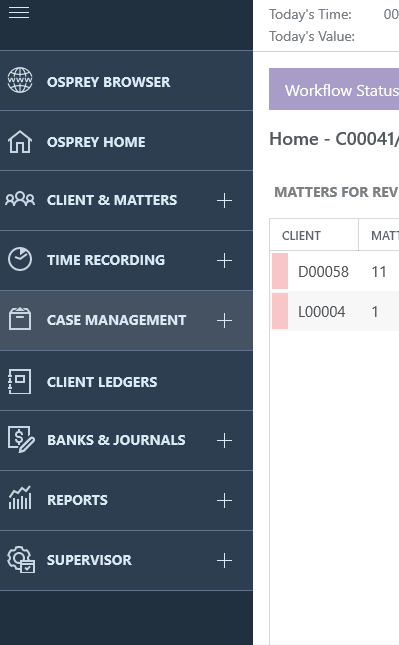This screenshot has height=645, width=399.
Task: Click the Supervisor gear icon
Action: (21, 559)
